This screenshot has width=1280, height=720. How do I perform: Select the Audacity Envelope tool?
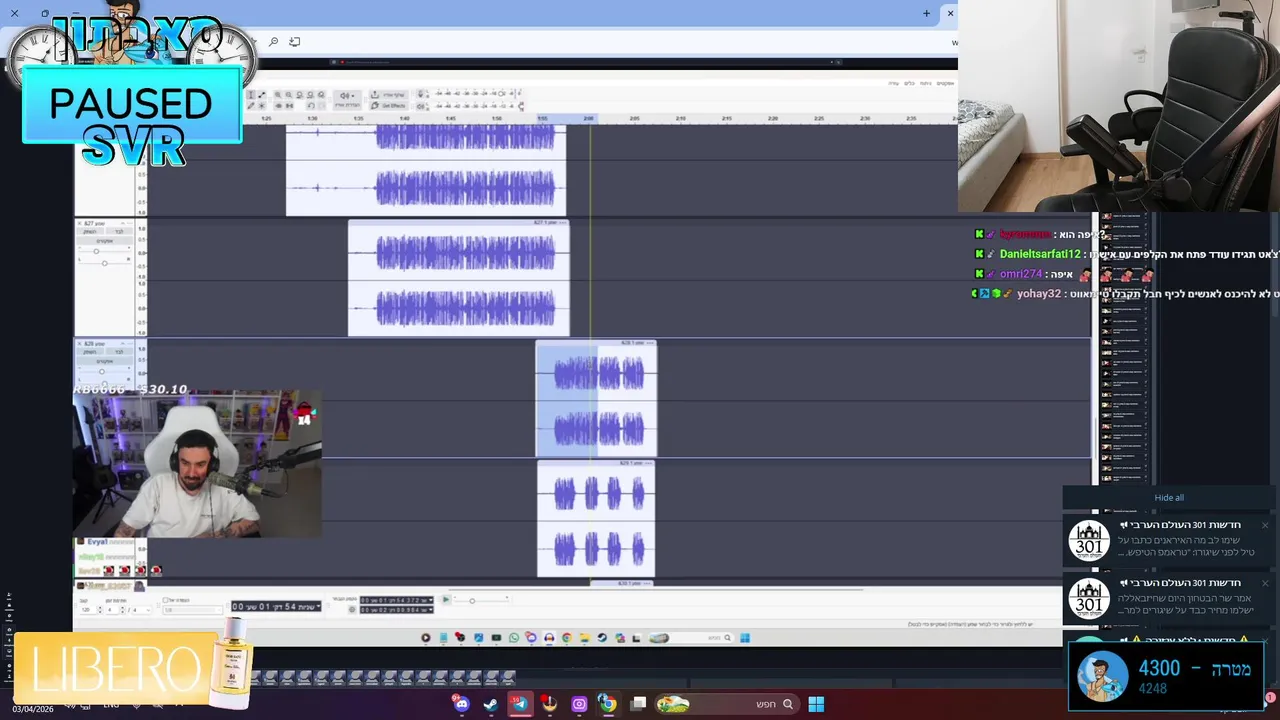[x=262, y=94]
